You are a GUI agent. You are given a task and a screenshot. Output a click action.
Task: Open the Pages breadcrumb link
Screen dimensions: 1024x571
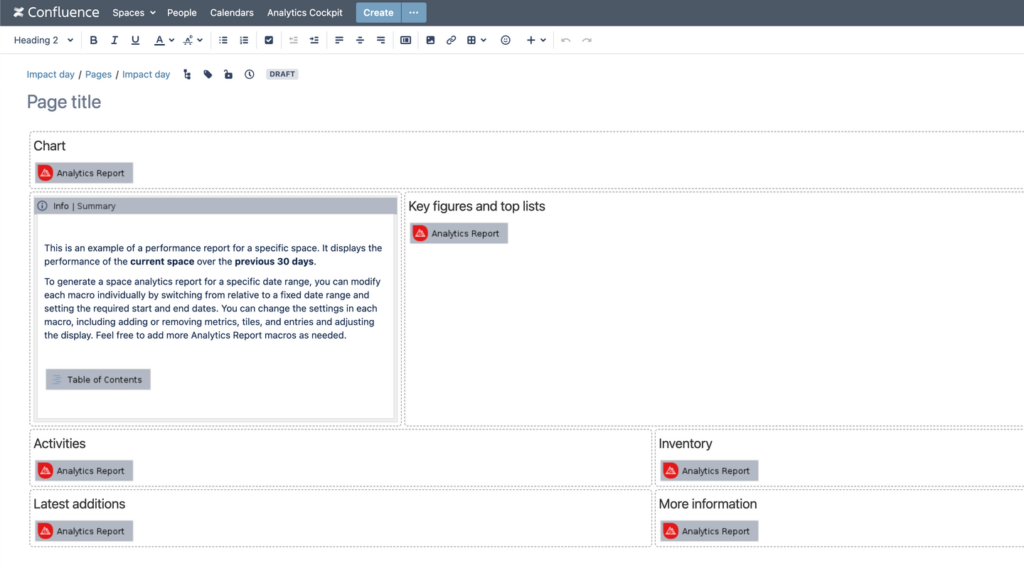tap(98, 74)
